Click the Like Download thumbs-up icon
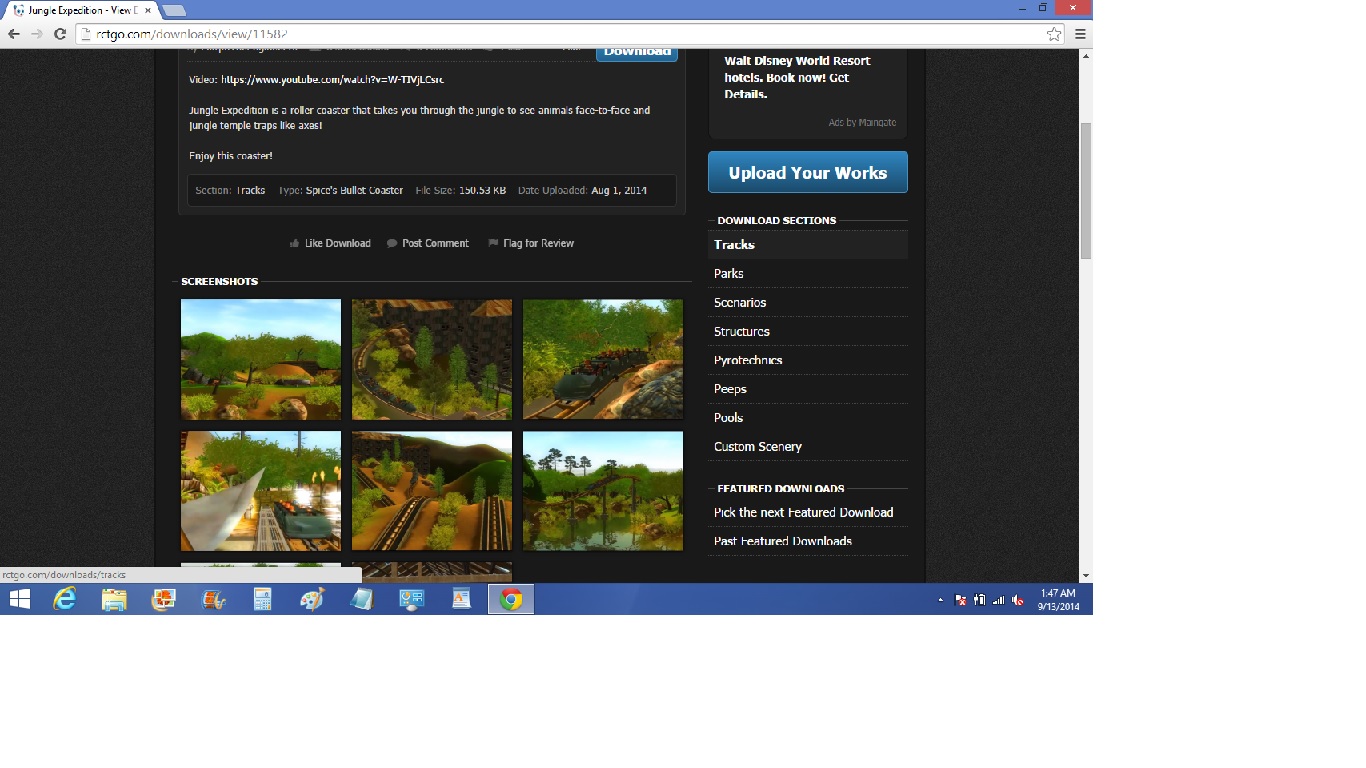The width and height of the screenshot is (1366, 768). [x=294, y=243]
